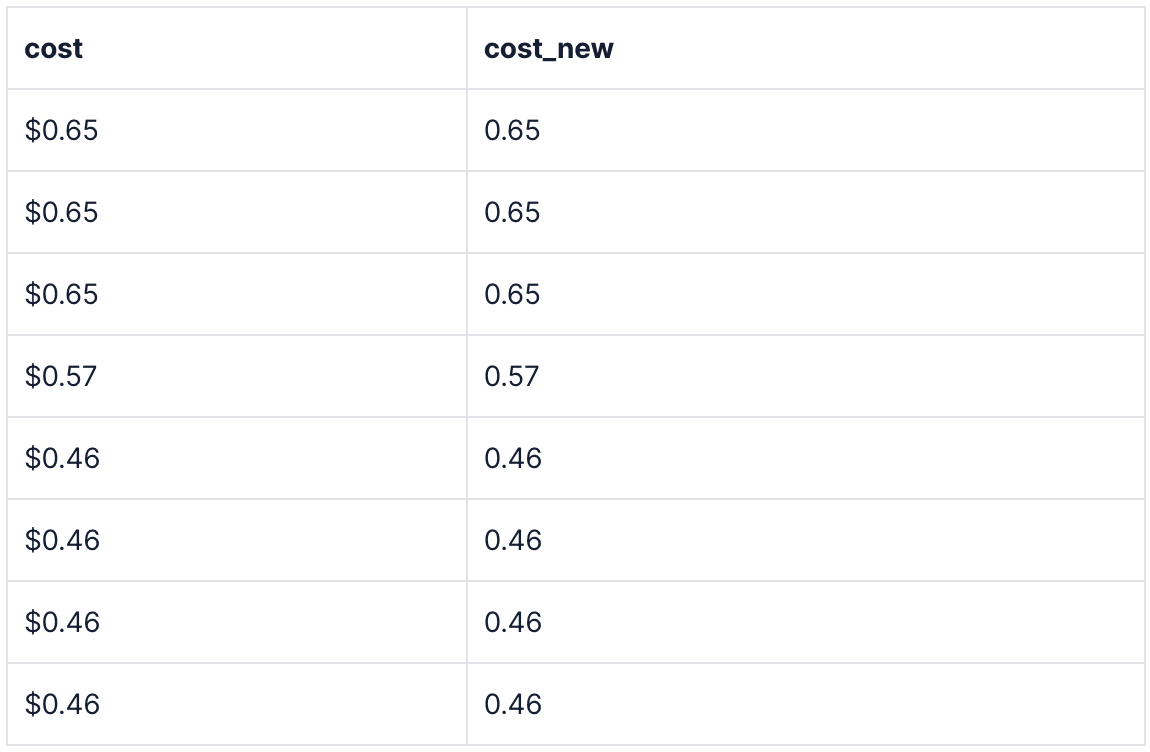
Task: Click the $0.57 cost cell
Action: 61,377
